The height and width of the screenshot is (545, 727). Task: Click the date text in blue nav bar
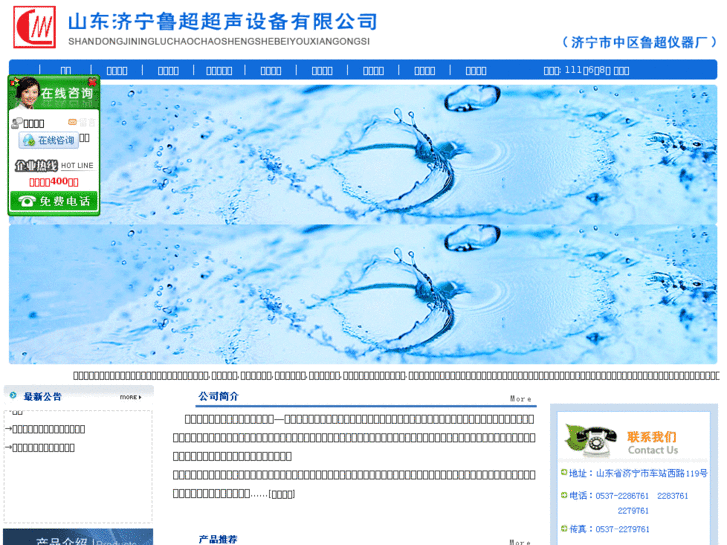tap(586, 71)
